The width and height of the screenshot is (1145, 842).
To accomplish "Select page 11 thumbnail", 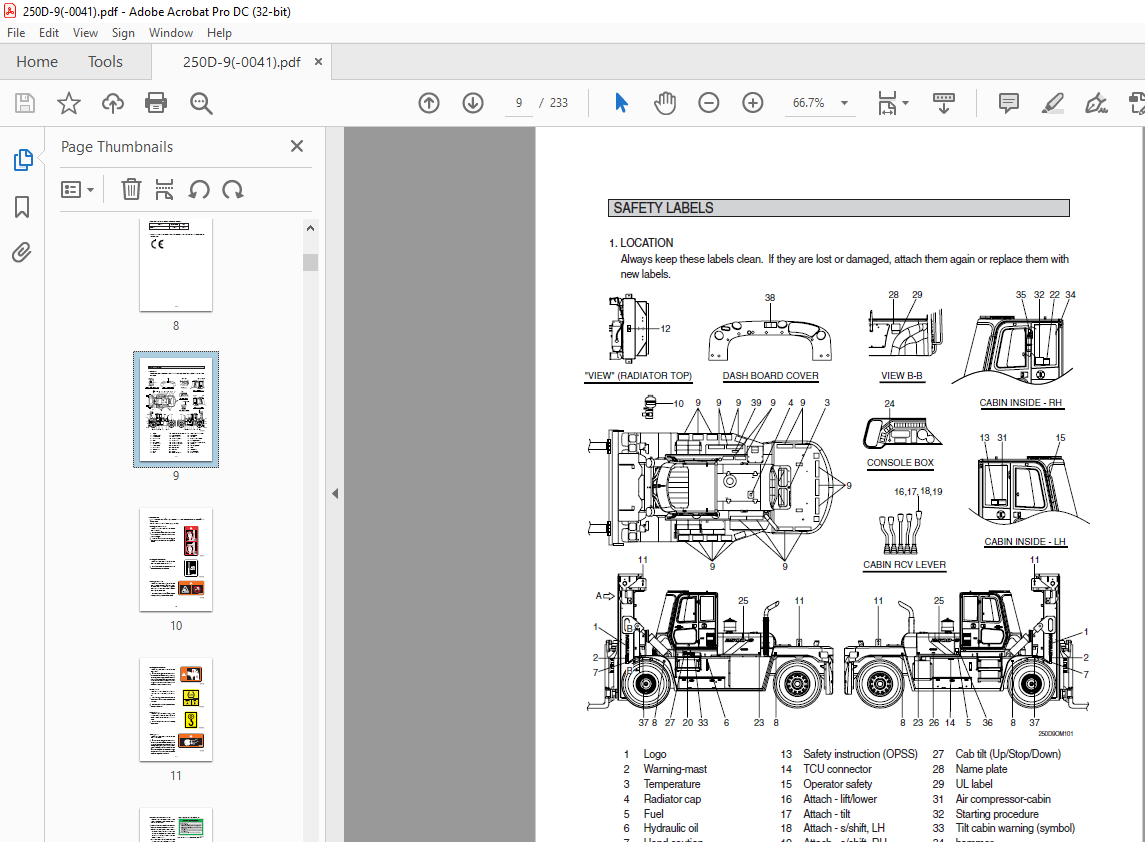I will 176,710.
